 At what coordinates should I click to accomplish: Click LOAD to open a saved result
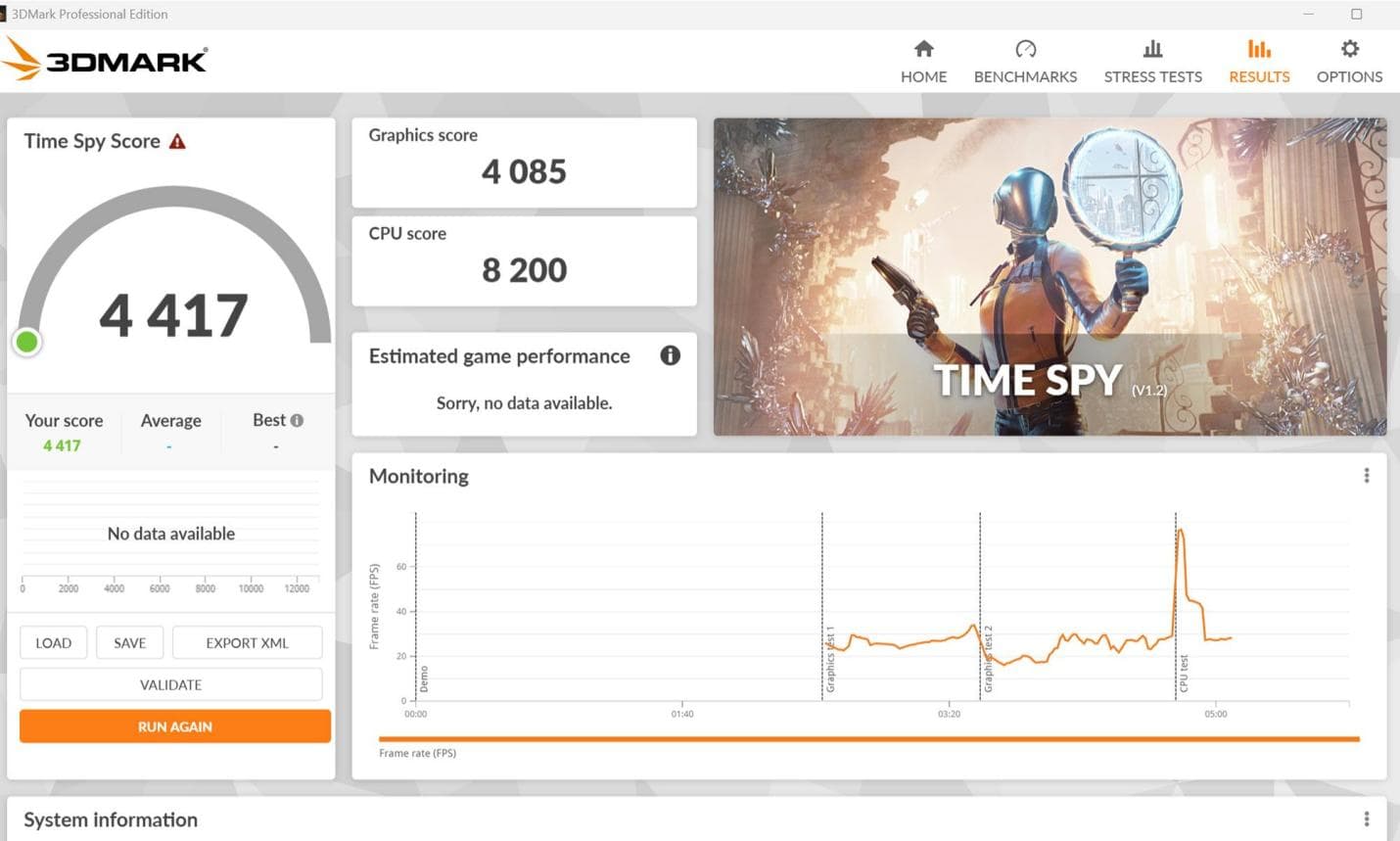(54, 642)
